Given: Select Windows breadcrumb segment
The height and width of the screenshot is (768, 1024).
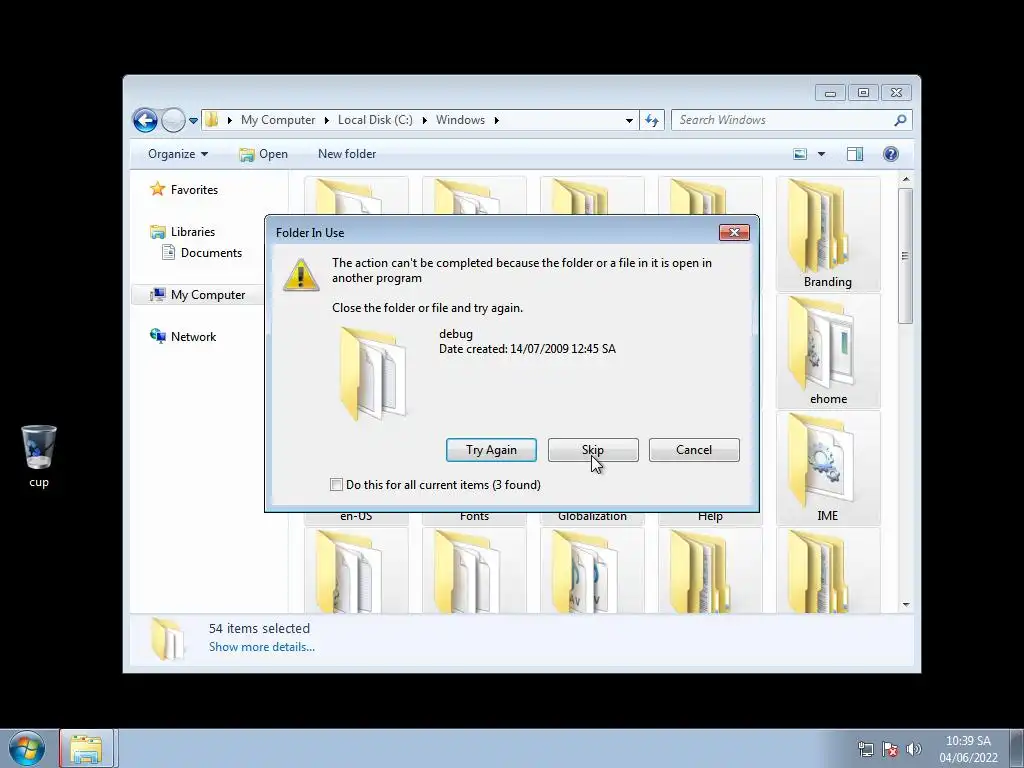Looking at the screenshot, I should tap(460, 120).
